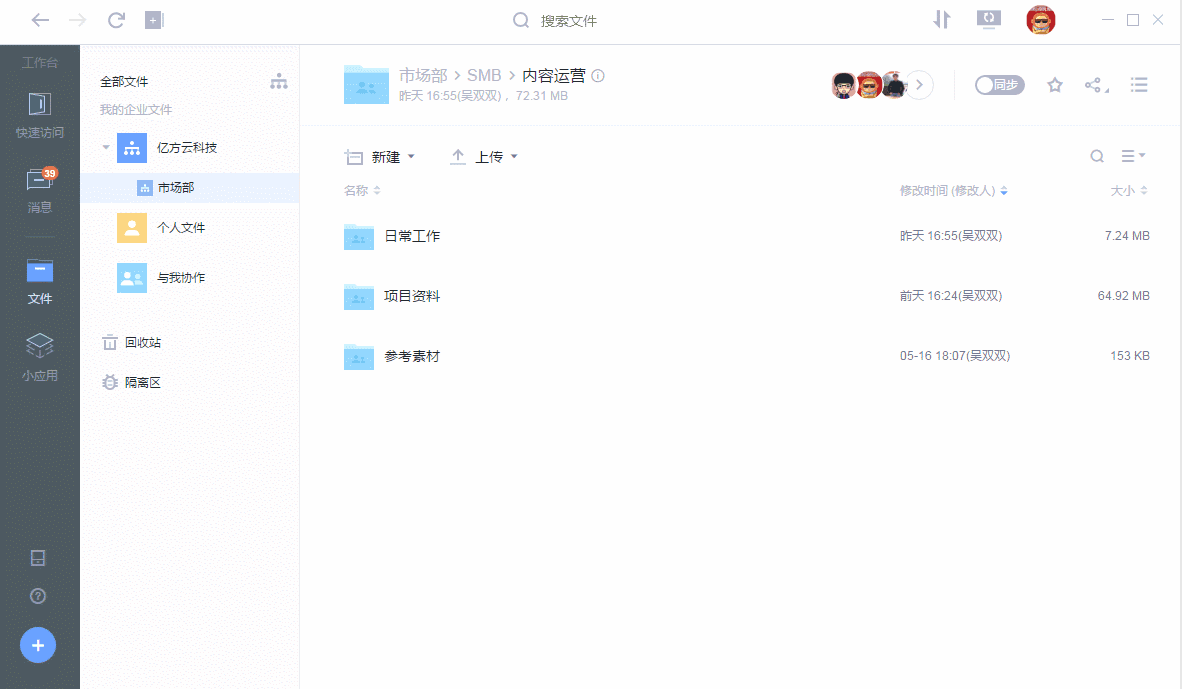This screenshot has height=689, width=1182.
Task: Open 隔离区 quarantine area
Action: 139,382
